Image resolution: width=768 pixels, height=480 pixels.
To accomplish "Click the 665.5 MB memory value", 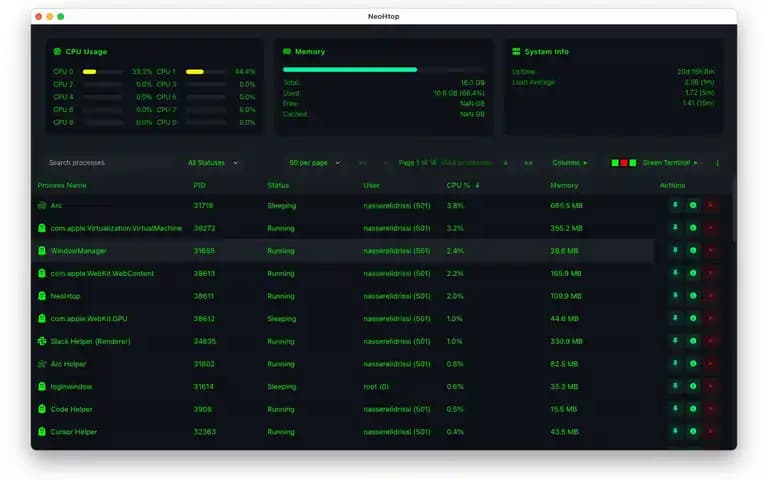I will tap(566, 206).
